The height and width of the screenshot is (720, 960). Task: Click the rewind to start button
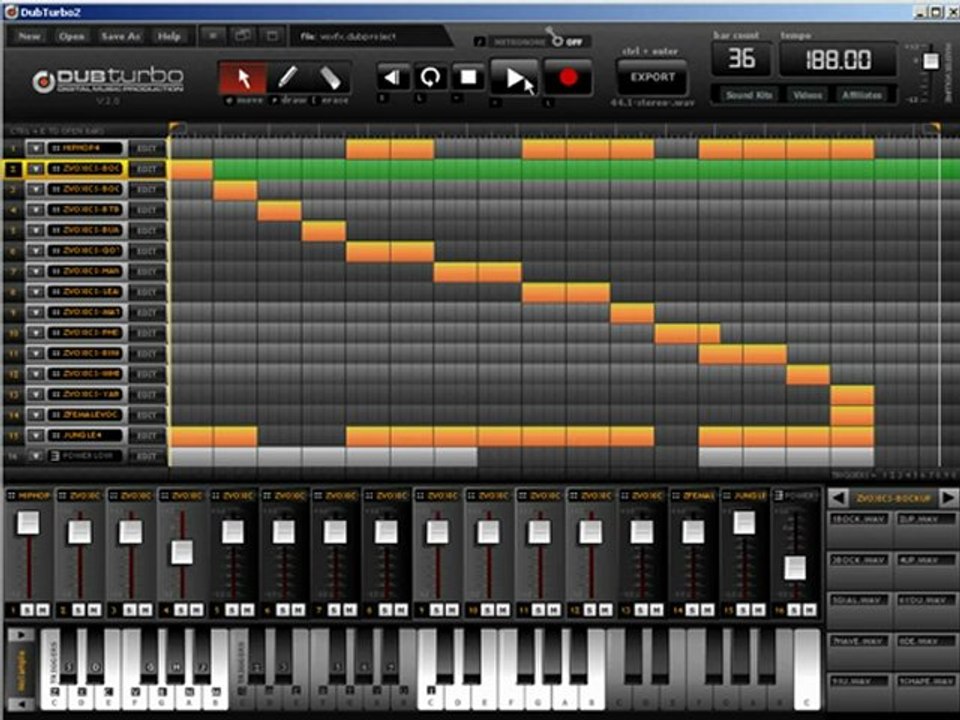point(393,77)
